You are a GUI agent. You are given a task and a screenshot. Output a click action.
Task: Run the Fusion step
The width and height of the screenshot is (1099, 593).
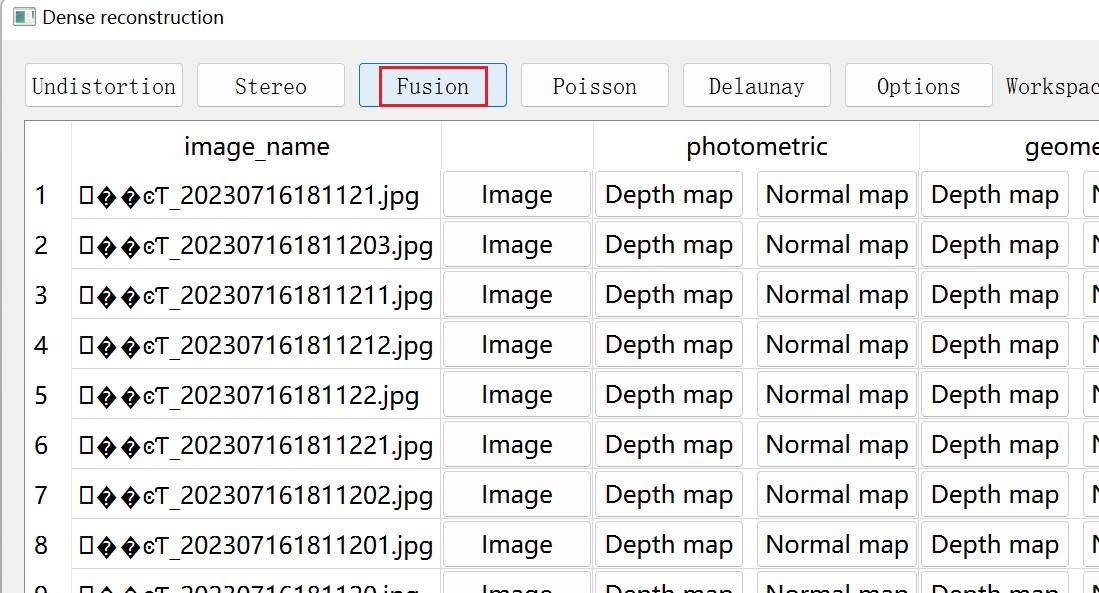(432, 86)
